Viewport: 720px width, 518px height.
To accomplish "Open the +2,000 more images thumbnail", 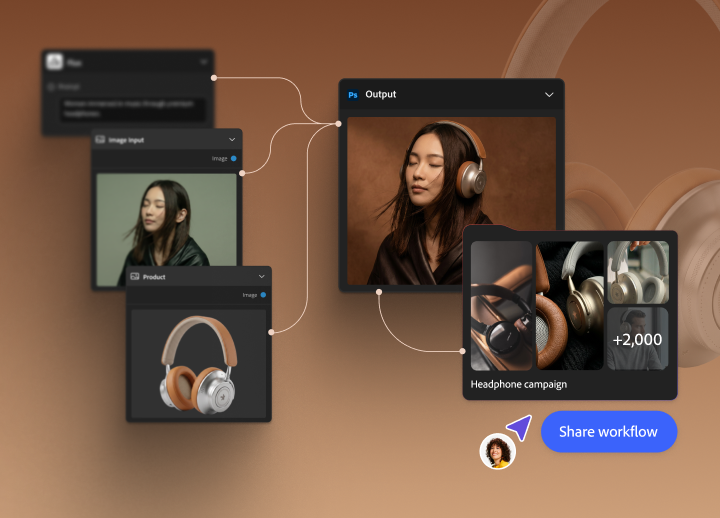I will [638, 339].
